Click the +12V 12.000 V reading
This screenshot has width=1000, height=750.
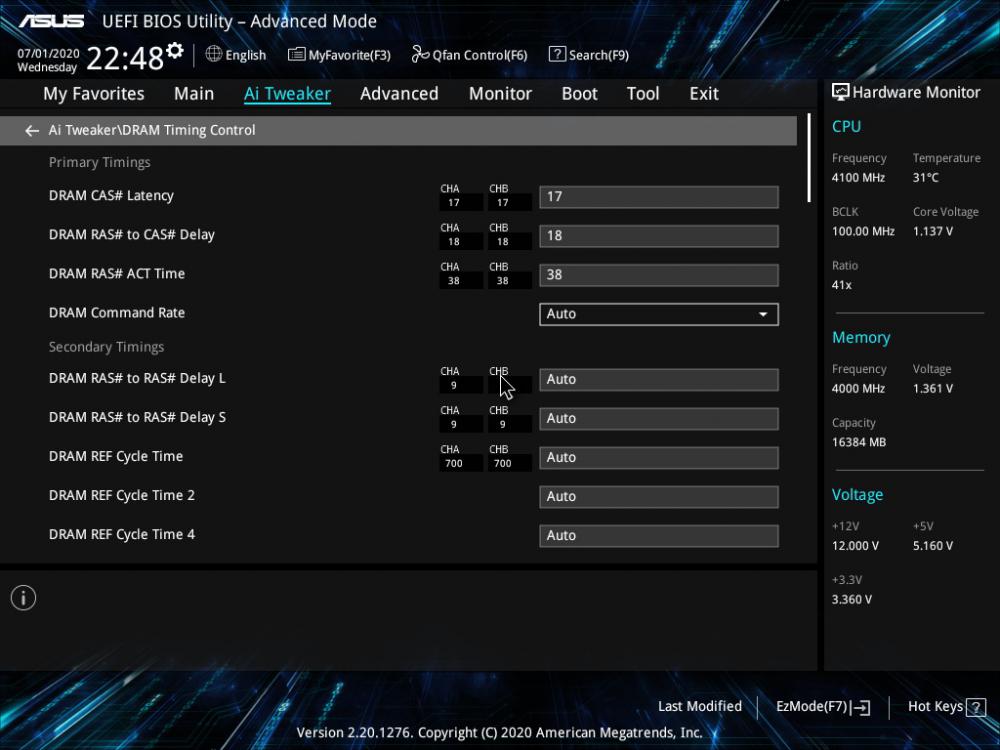pos(855,546)
